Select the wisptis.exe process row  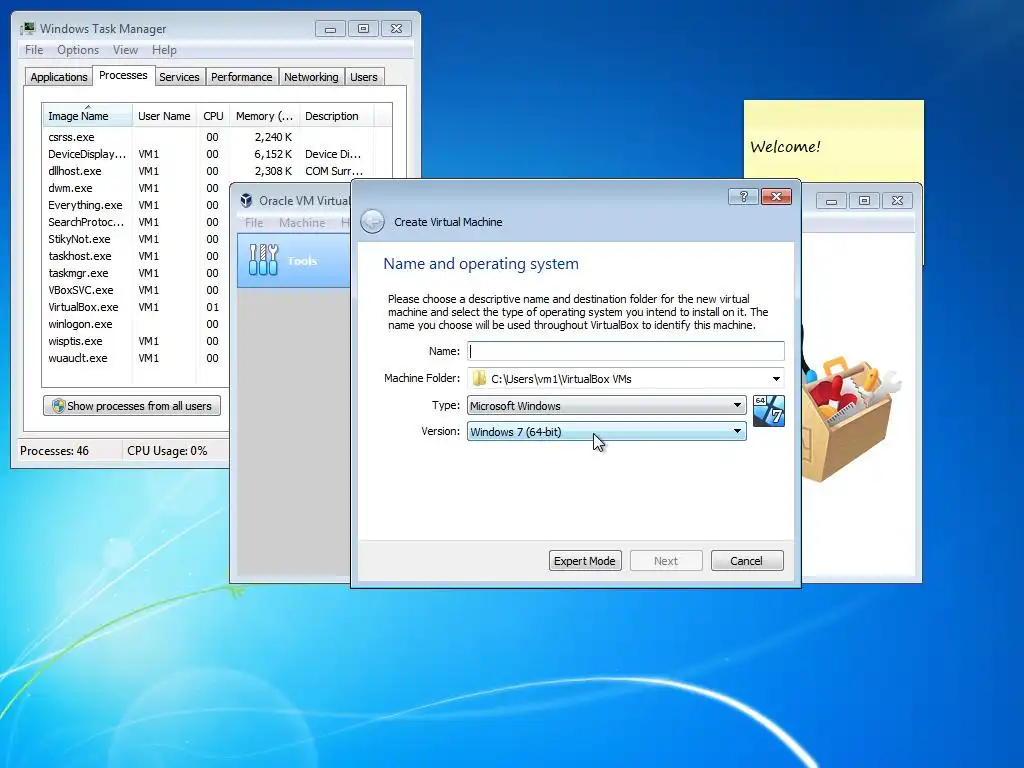(x=136, y=341)
